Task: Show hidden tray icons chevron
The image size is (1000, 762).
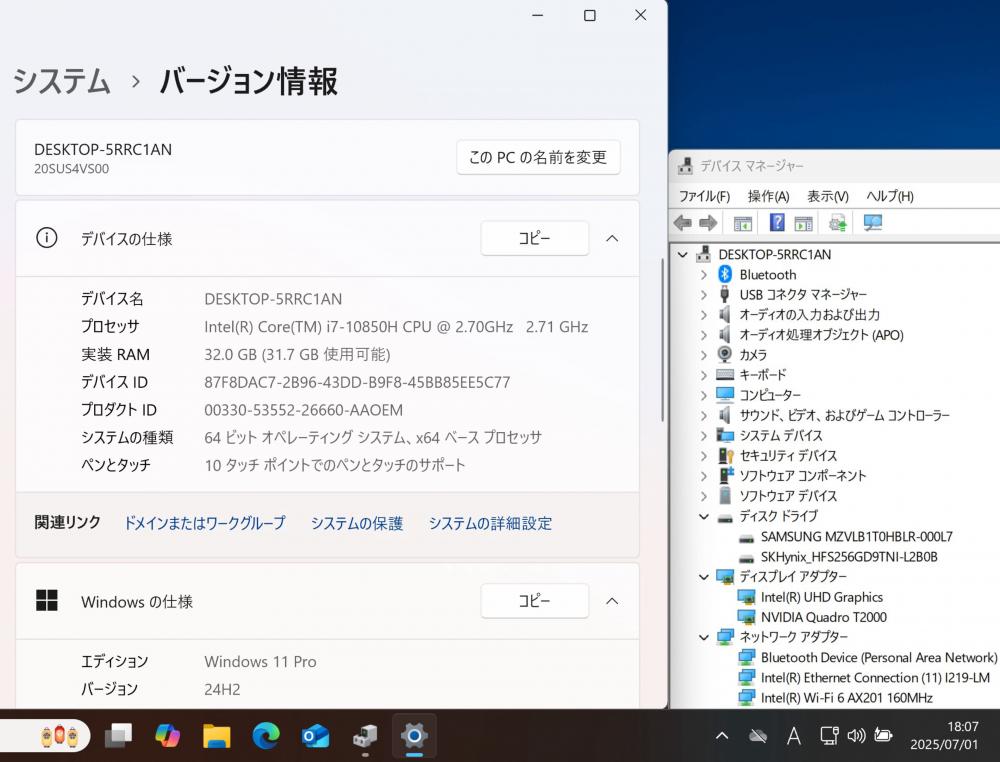Action: (x=722, y=736)
